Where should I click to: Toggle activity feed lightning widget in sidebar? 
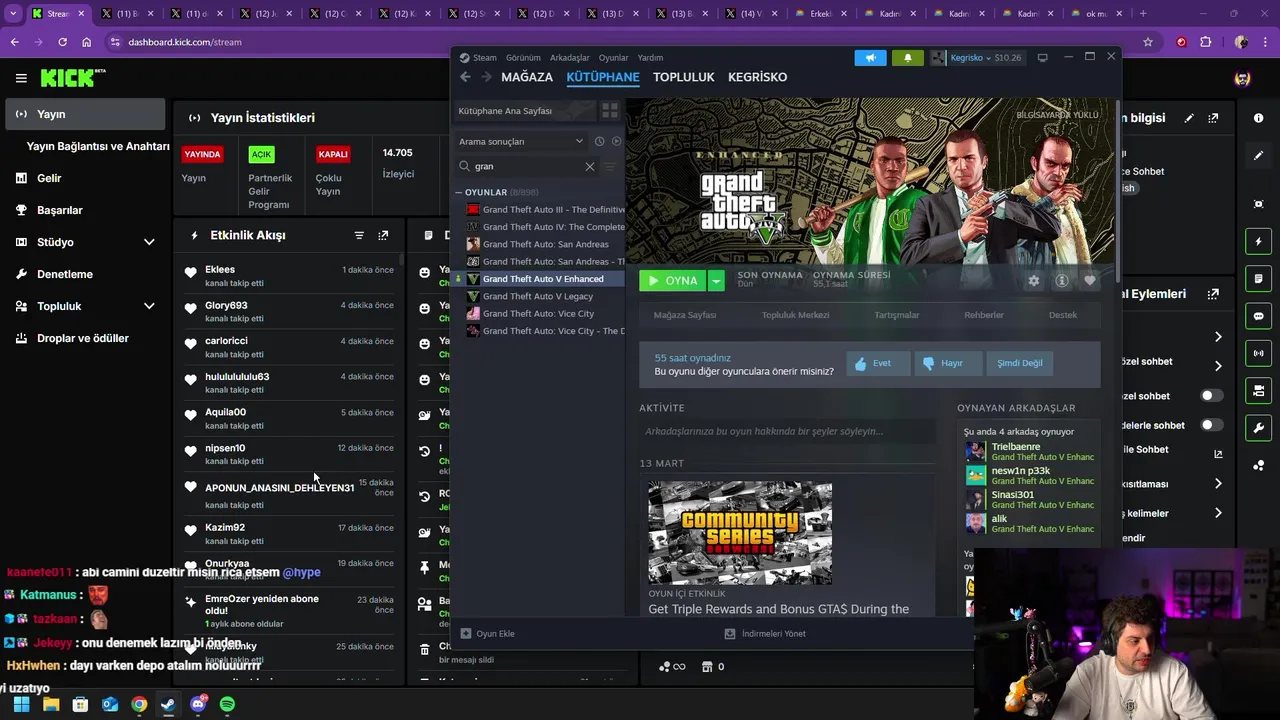(1258, 241)
